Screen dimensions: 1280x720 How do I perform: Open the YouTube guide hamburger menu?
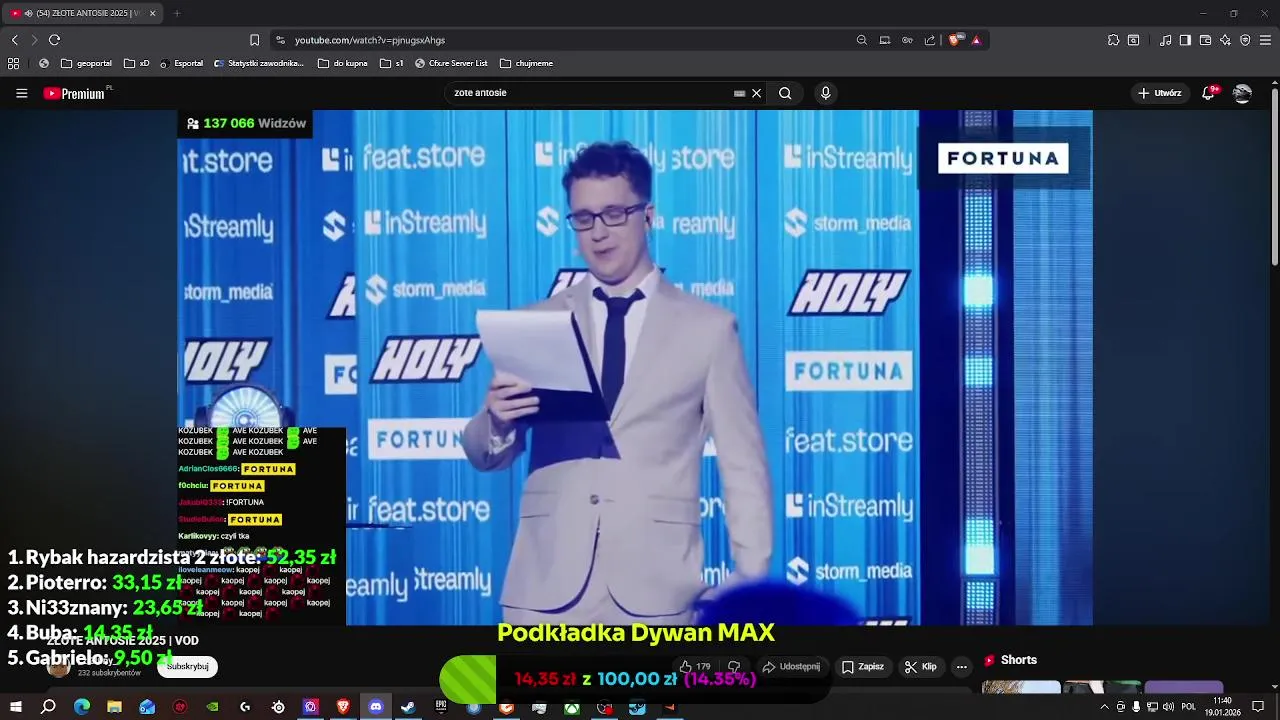click(21, 93)
